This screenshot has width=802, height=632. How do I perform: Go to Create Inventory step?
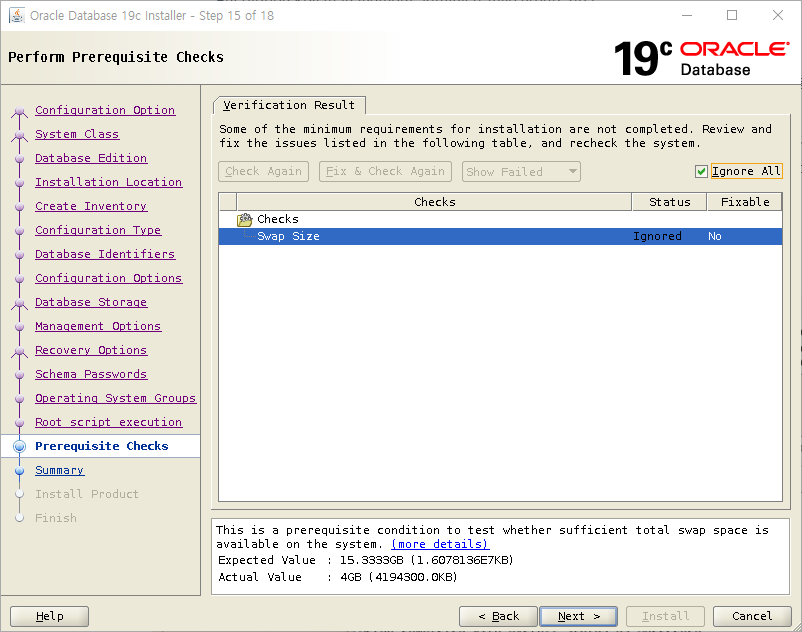coord(91,206)
